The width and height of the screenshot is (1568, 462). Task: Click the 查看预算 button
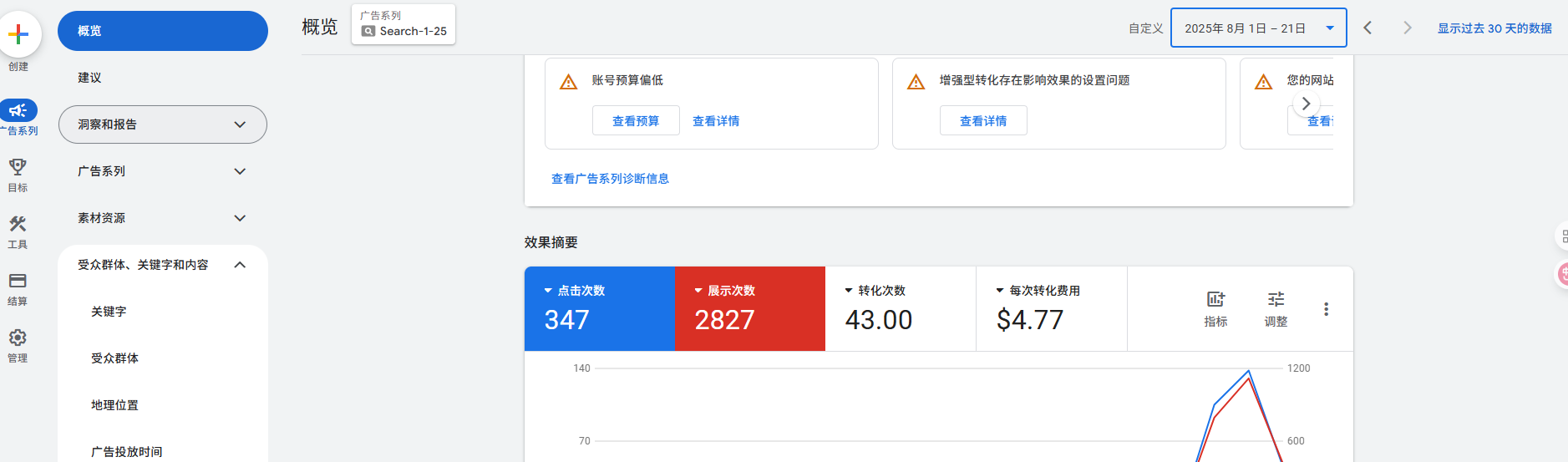click(636, 121)
